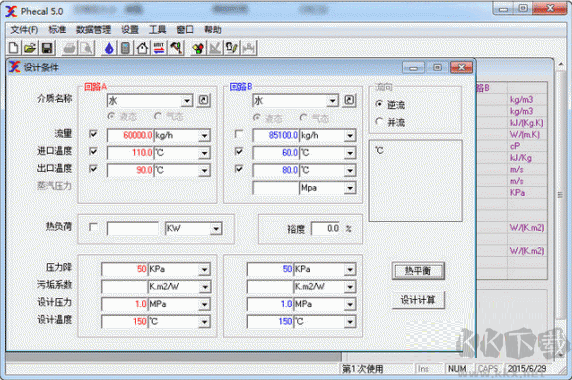Open 热负荷 KW unit dropdown
This screenshot has height=380, width=572.
(x=216, y=229)
